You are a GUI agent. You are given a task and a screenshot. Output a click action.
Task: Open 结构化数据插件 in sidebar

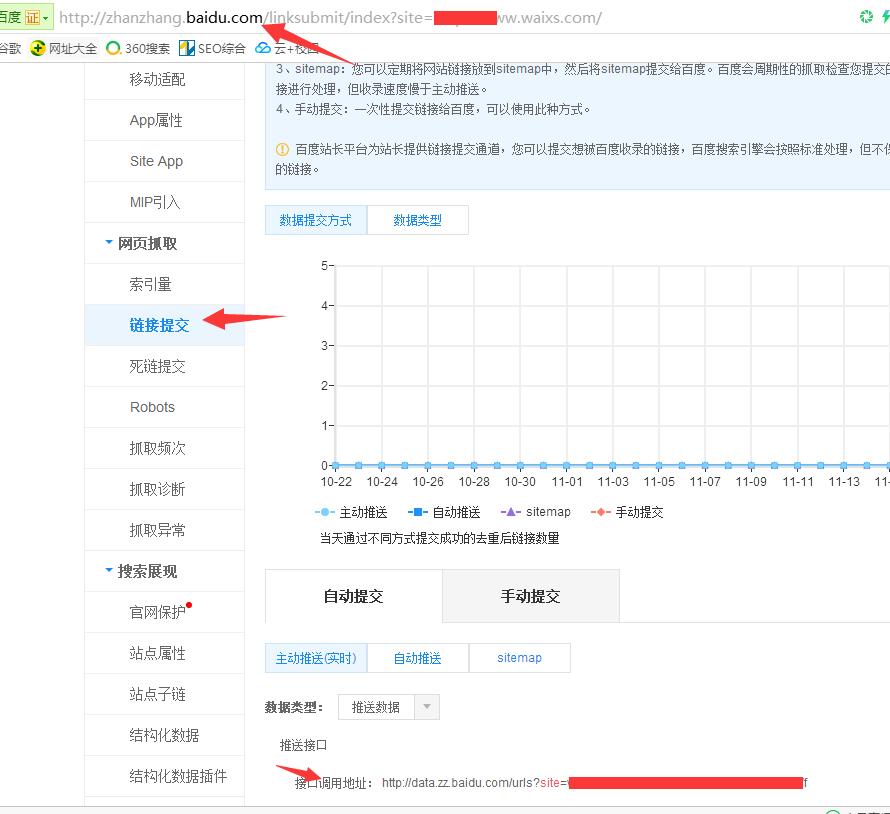(165, 776)
